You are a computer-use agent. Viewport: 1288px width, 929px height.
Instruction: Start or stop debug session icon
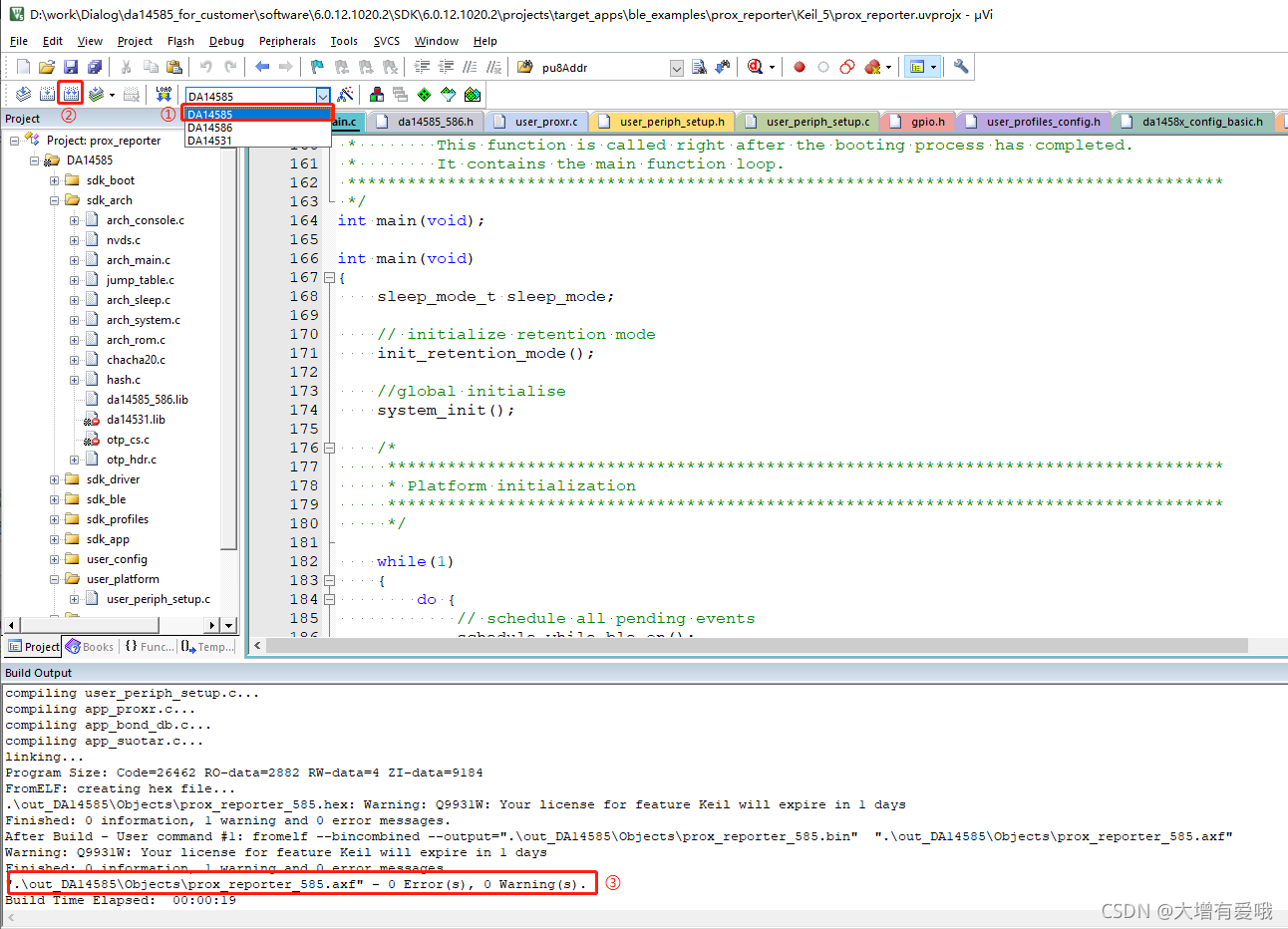tap(755, 67)
